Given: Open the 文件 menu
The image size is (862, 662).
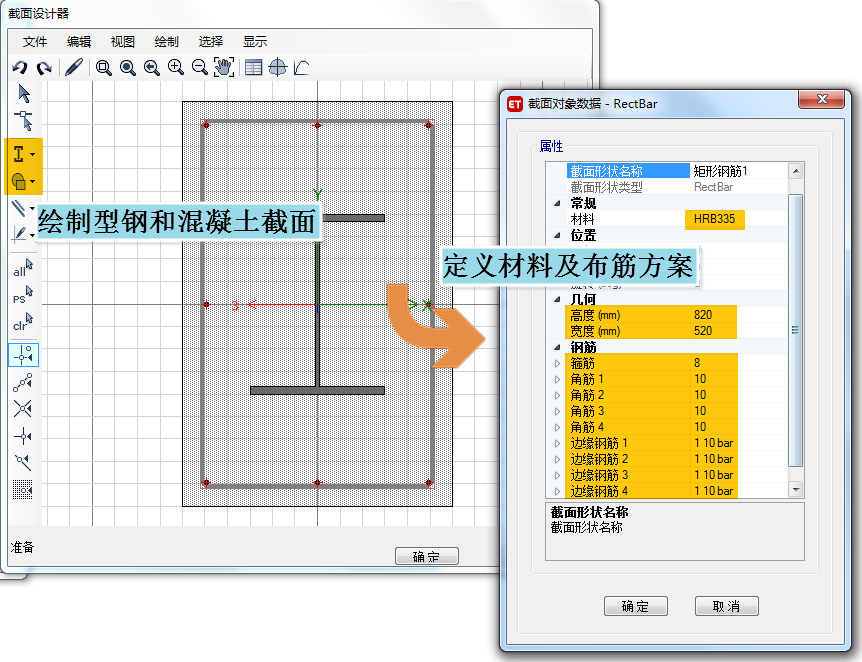Looking at the screenshot, I should (35, 41).
